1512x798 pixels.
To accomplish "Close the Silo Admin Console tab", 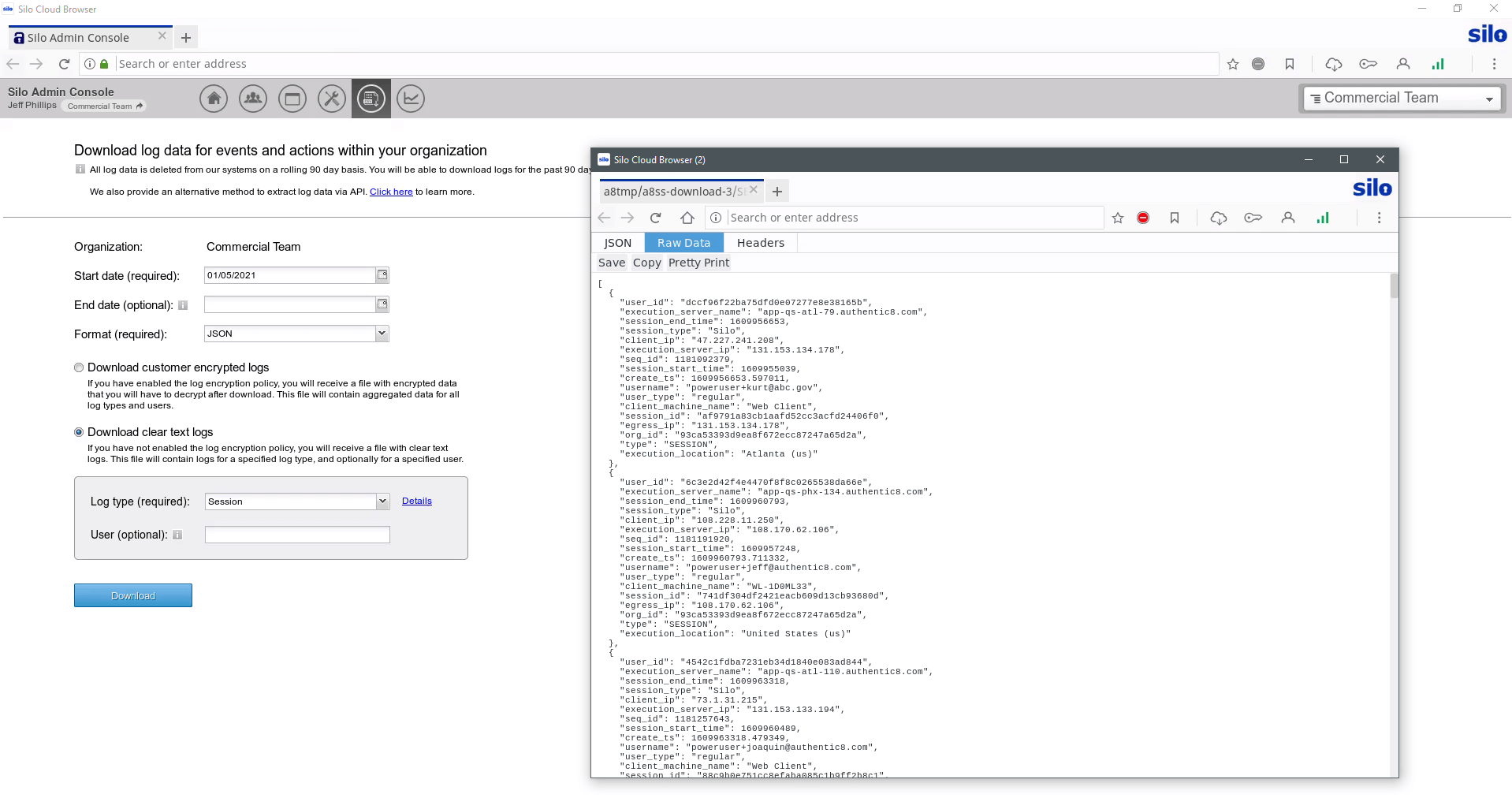I will (x=162, y=35).
